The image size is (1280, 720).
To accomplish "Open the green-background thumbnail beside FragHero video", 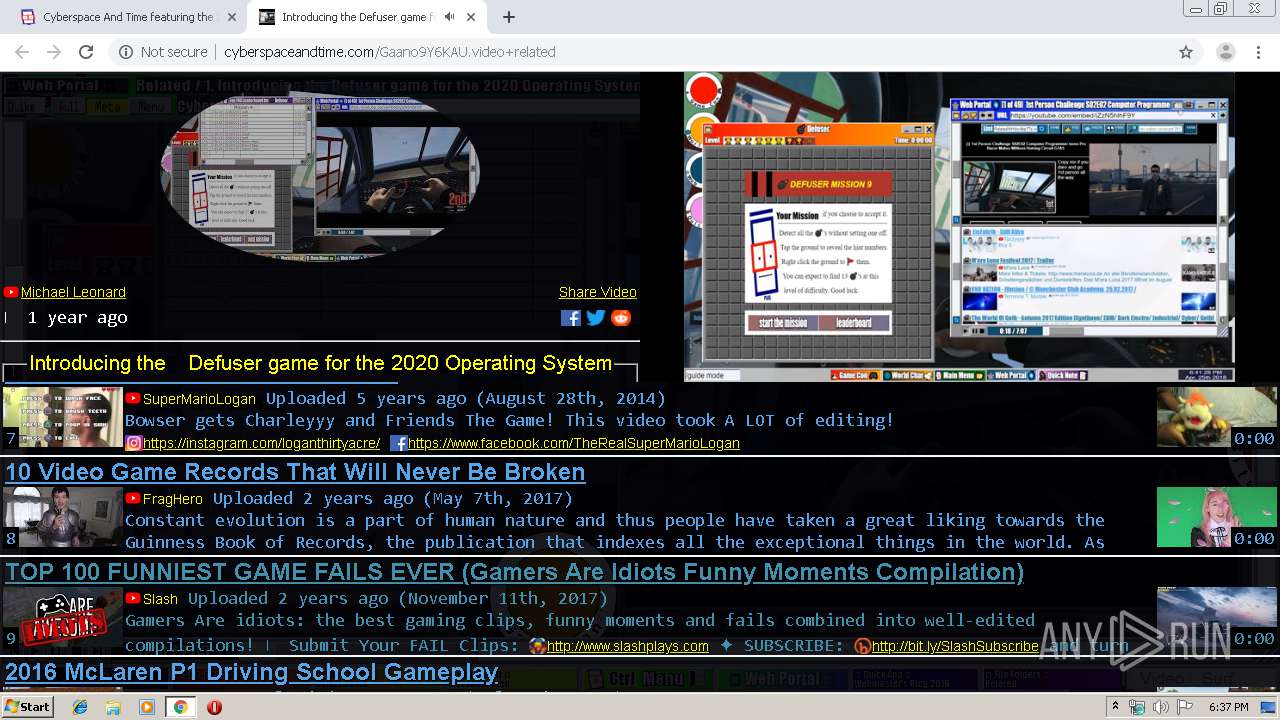I will (x=1216, y=517).
